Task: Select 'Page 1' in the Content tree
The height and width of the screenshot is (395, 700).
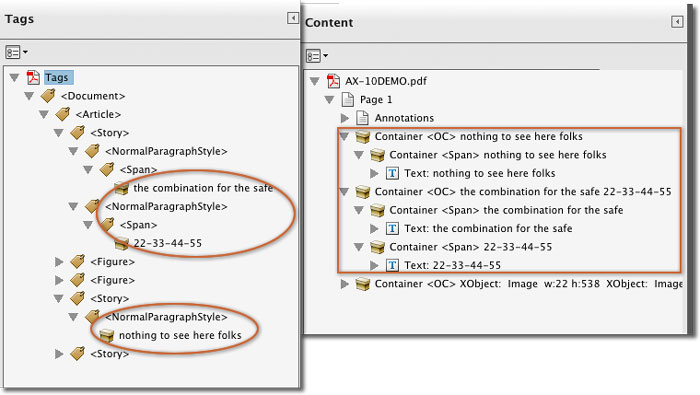Action: pos(376,100)
